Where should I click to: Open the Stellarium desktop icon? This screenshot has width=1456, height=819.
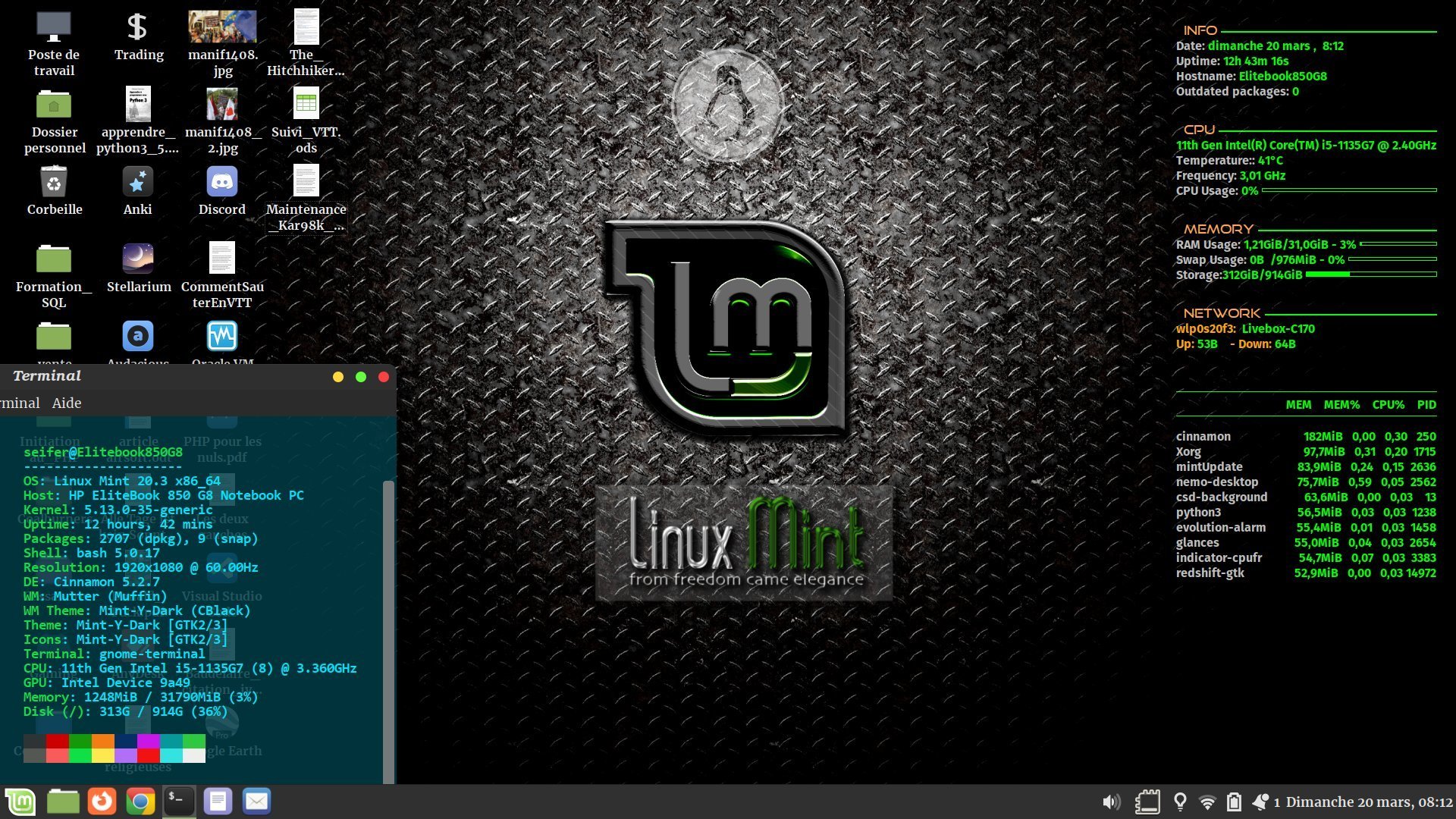point(138,259)
